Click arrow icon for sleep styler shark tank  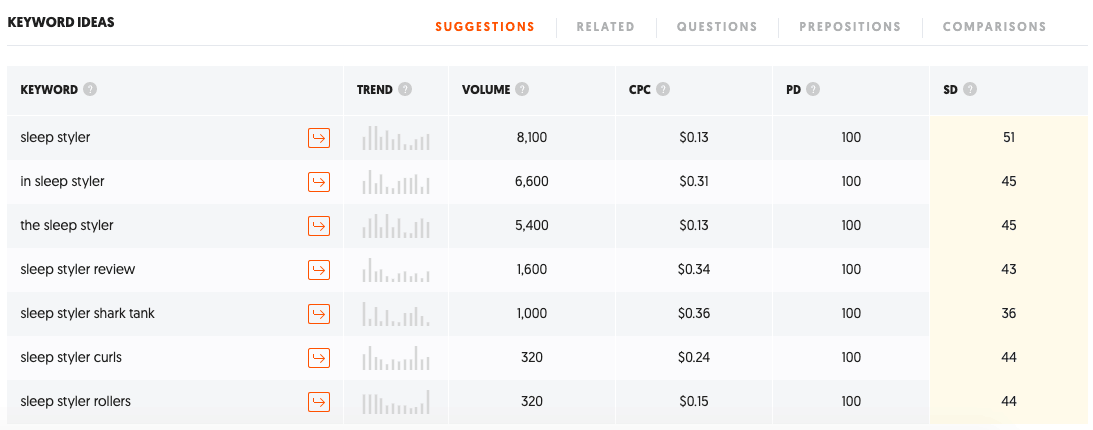[319, 314]
